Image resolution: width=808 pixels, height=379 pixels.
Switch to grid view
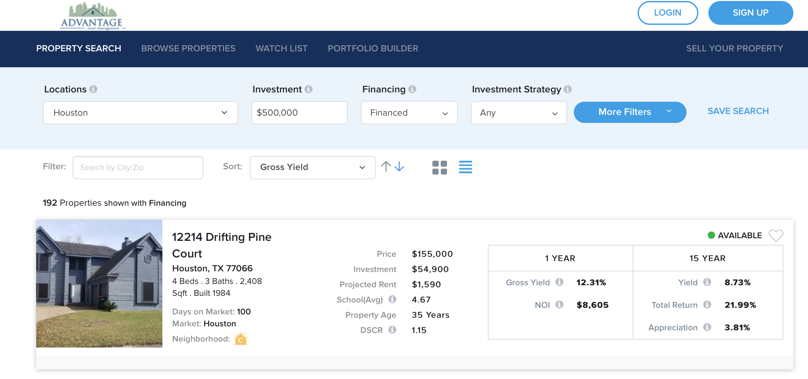(440, 168)
